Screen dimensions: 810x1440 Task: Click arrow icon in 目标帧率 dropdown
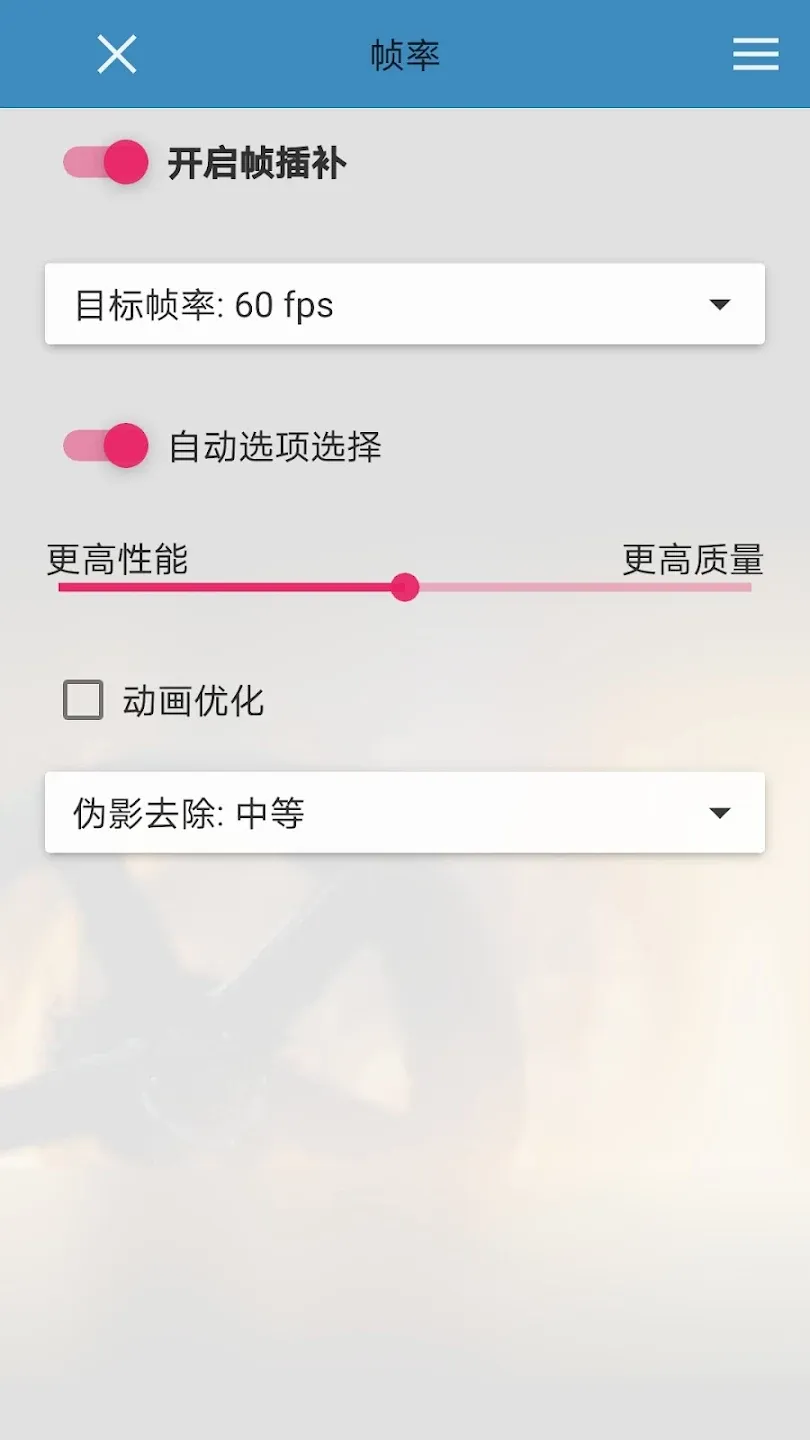click(x=720, y=305)
